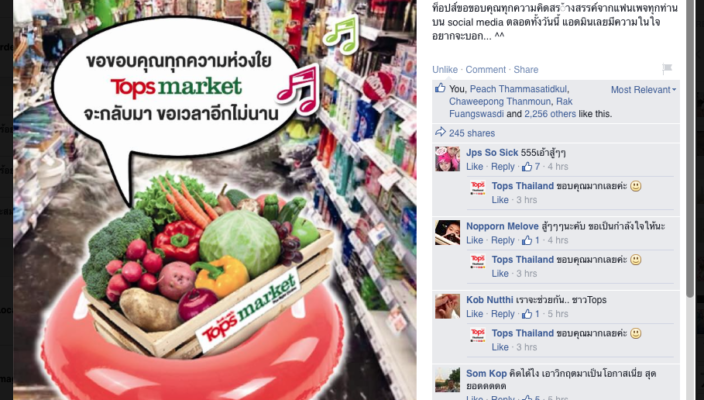The height and width of the screenshot is (400, 704).
Task: Click Tops Thailand avatar in first reply
Action: click(x=478, y=187)
